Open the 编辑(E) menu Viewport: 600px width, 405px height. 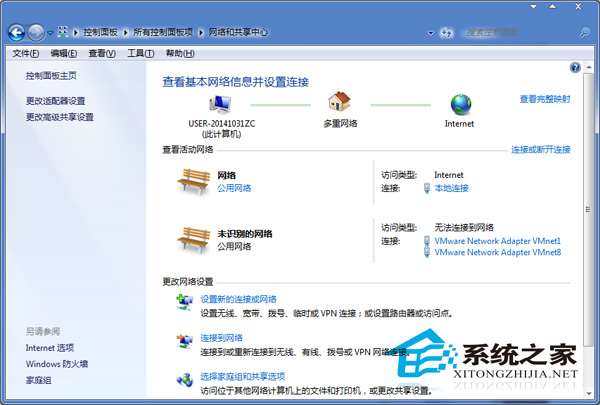(64, 54)
